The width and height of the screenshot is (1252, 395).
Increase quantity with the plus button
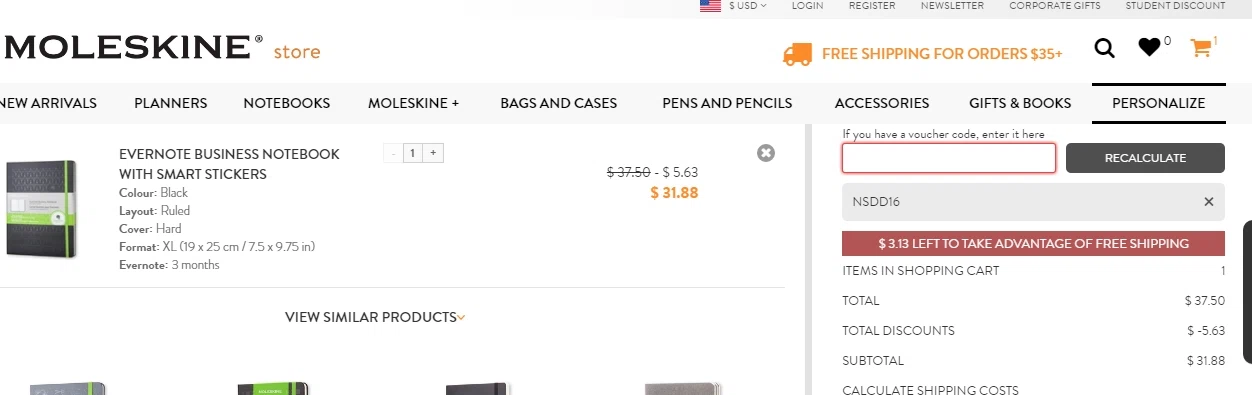[x=434, y=153]
